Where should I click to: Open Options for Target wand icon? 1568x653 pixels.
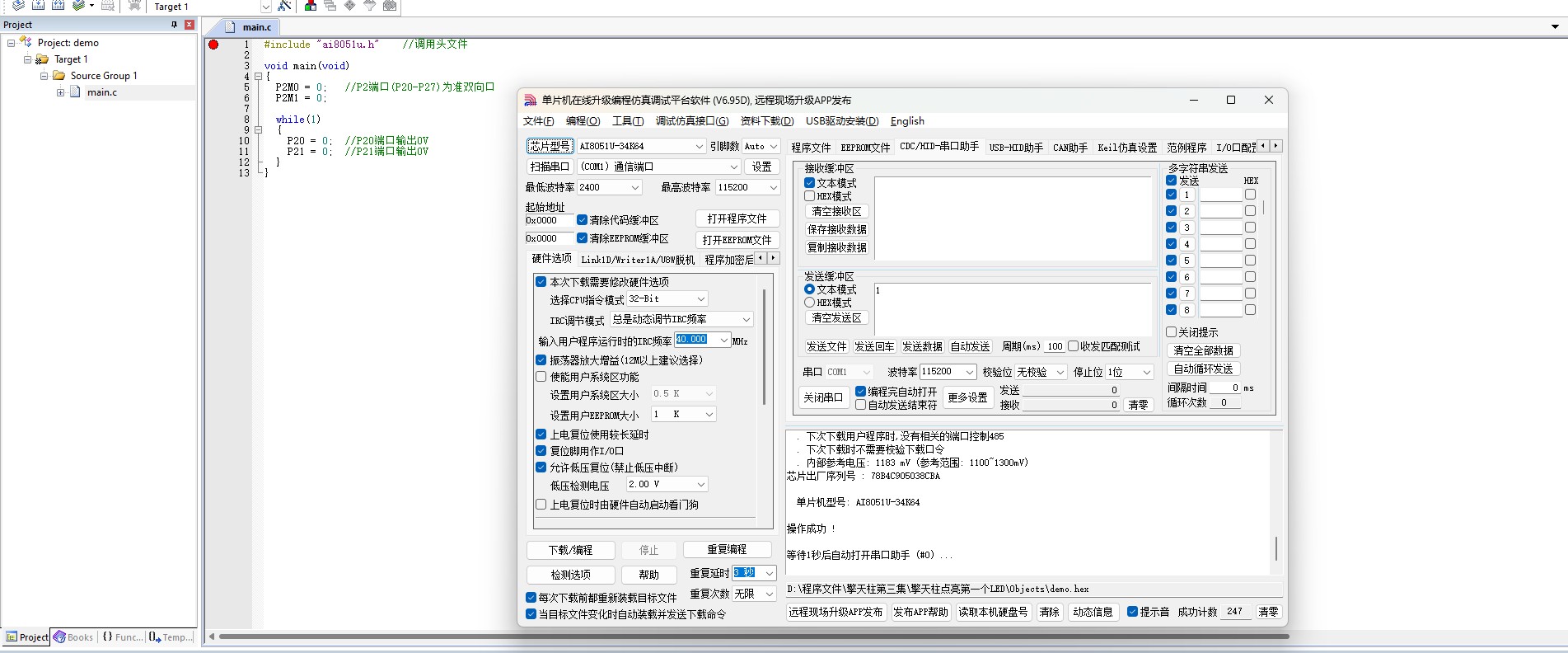coord(284,5)
